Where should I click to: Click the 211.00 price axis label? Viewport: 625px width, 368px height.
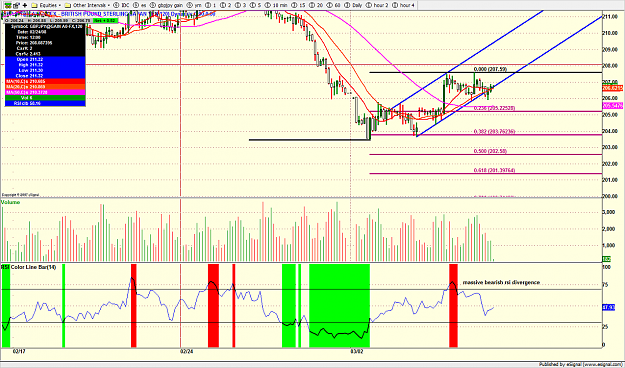click(x=611, y=17)
